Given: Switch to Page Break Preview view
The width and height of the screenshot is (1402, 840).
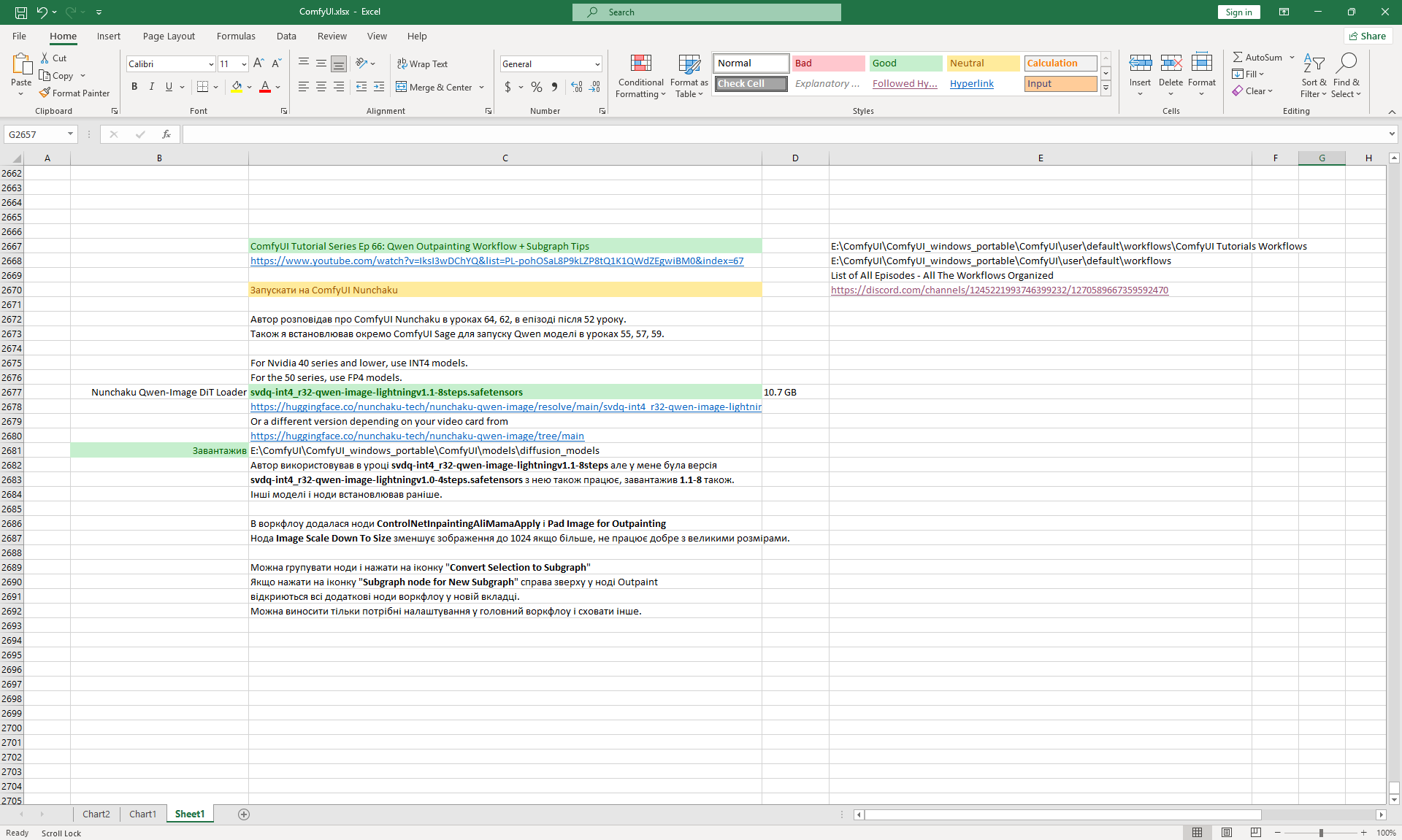Looking at the screenshot, I should [x=1255, y=833].
